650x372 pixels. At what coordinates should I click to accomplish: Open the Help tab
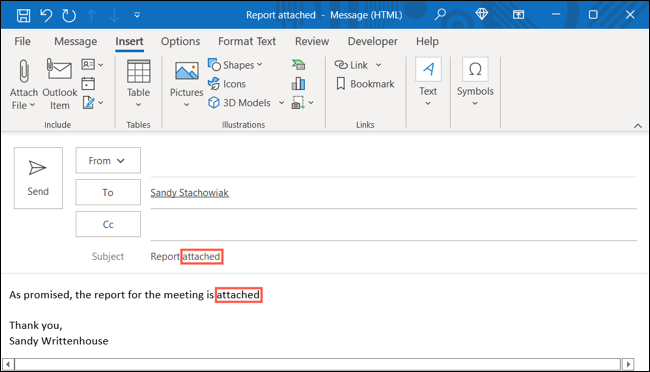[x=427, y=41]
